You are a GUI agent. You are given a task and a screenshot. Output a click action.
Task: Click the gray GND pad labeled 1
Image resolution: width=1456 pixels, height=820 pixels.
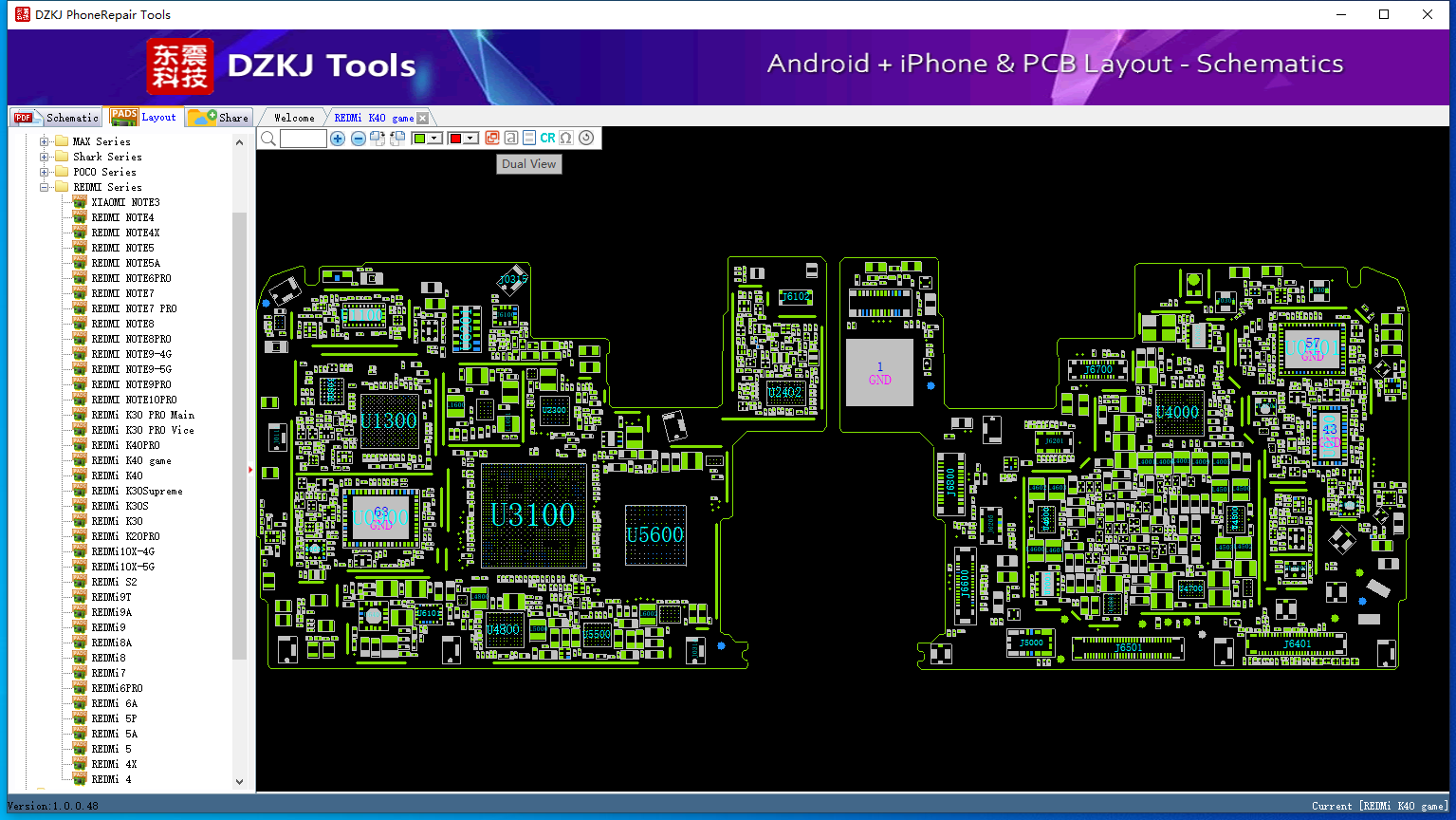(879, 373)
